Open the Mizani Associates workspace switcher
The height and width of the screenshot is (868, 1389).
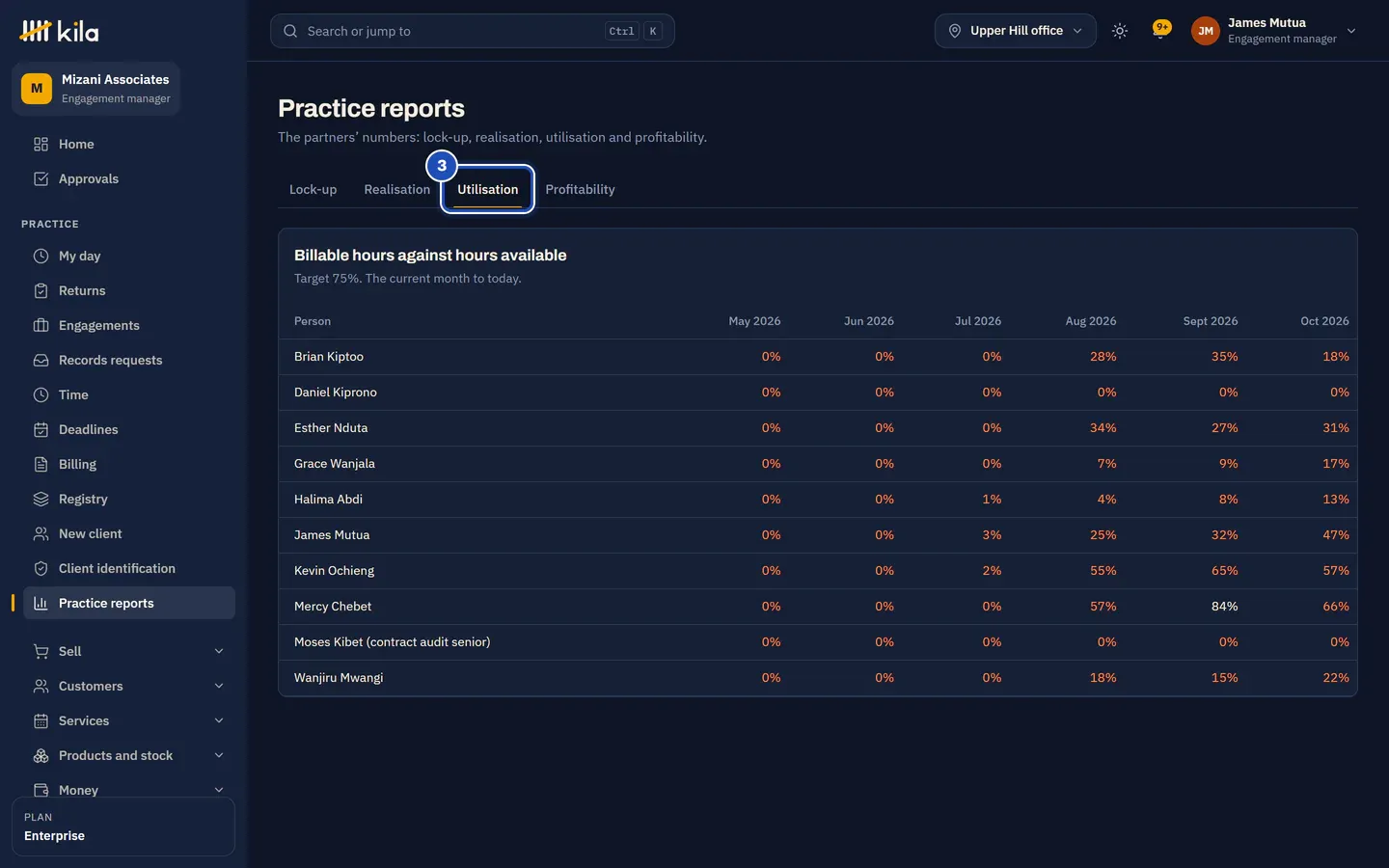96,89
